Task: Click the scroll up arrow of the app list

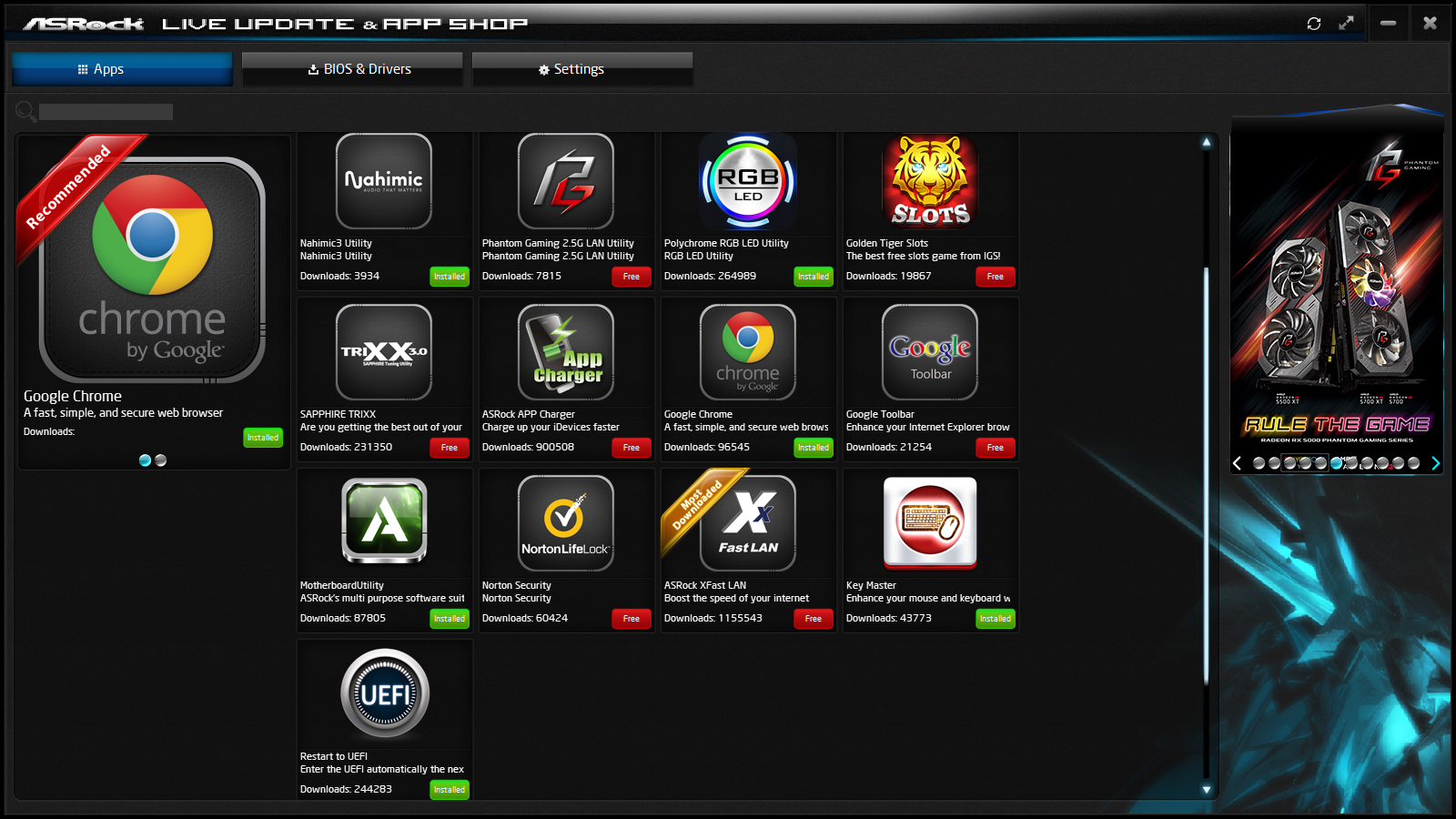Action: click(1207, 142)
